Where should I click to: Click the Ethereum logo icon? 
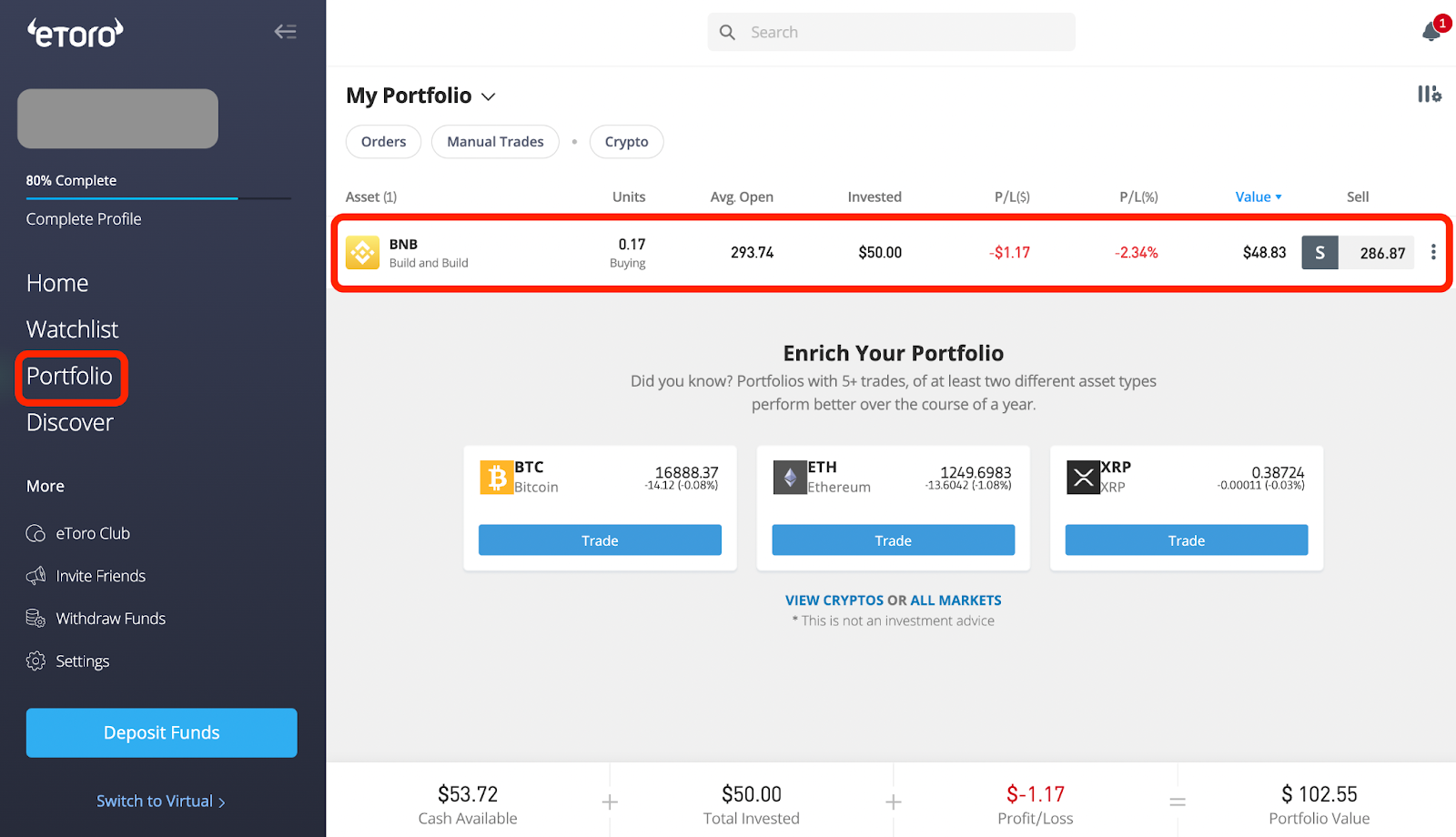[x=790, y=477]
